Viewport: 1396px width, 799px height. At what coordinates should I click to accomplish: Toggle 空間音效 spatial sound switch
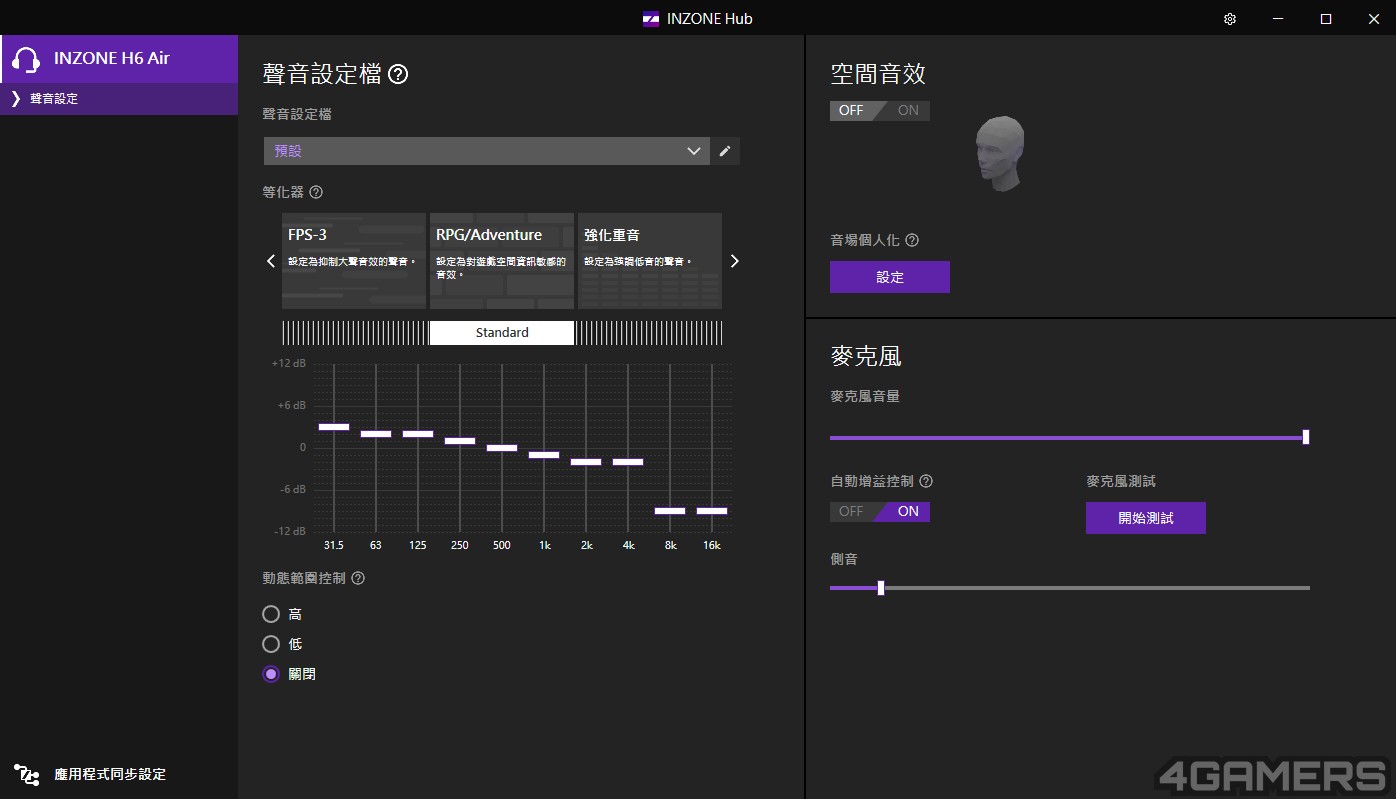click(x=880, y=110)
